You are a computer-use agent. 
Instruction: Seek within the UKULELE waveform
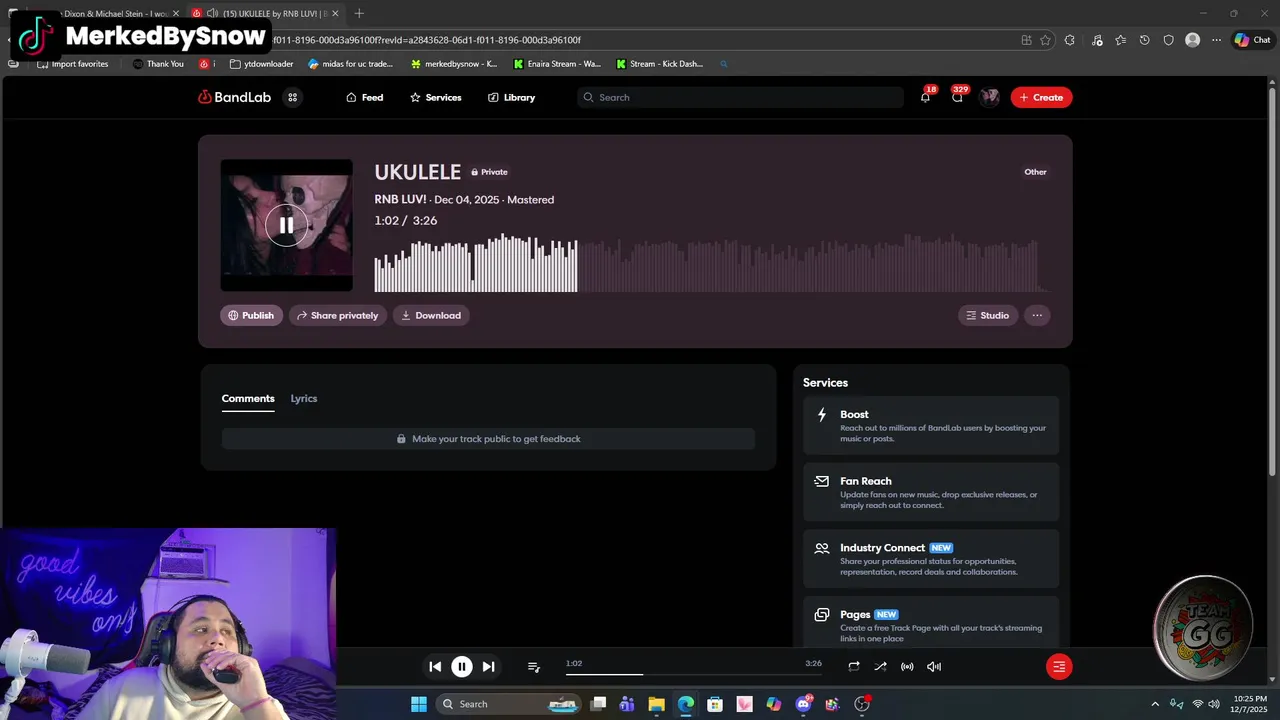pos(711,263)
